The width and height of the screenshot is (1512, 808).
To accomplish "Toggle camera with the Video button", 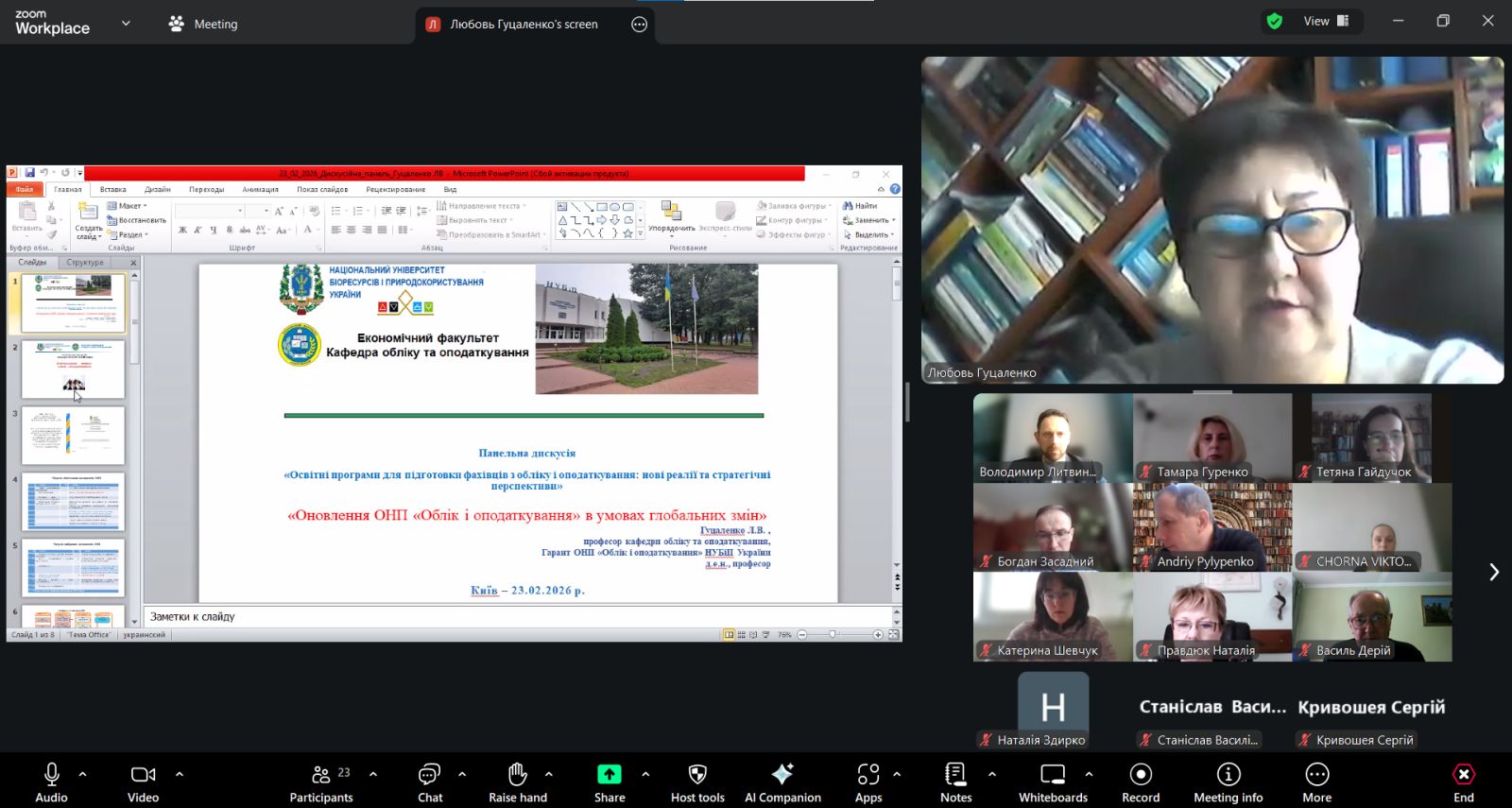I will [143, 782].
